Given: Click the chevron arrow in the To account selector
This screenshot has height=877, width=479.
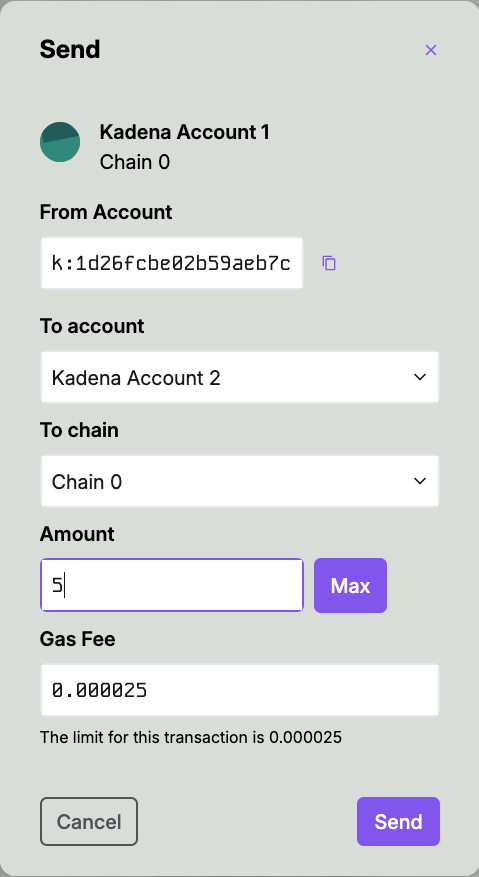Looking at the screenshot, I should click(420, 377).
